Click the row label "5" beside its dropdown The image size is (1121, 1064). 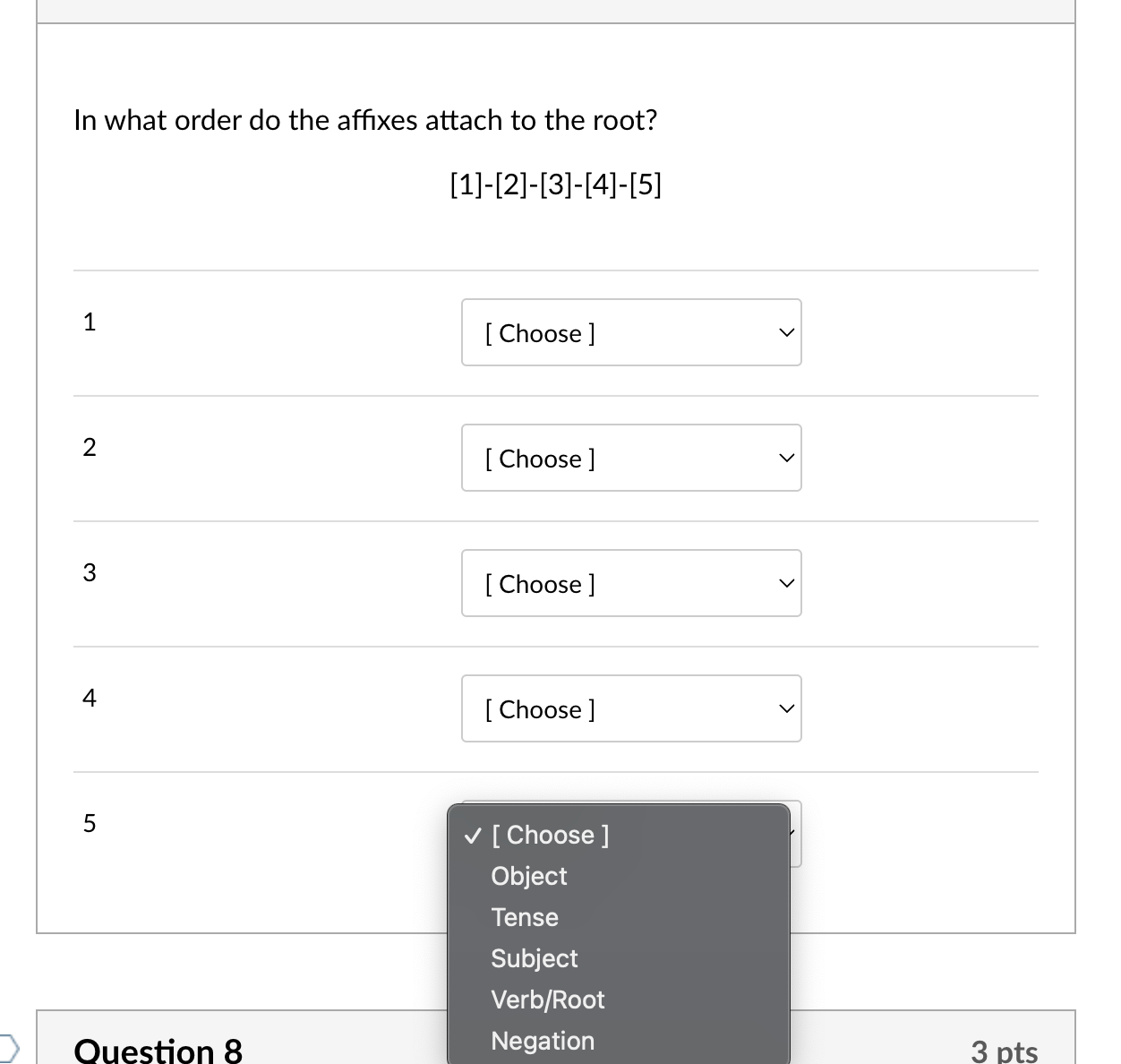[x=89, y=823]
